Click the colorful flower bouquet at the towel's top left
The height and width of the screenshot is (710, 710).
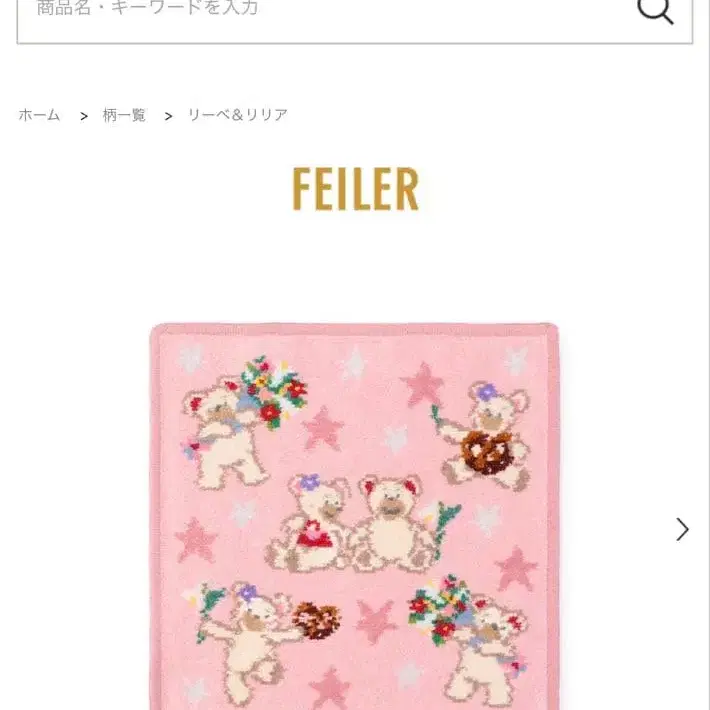273,391
